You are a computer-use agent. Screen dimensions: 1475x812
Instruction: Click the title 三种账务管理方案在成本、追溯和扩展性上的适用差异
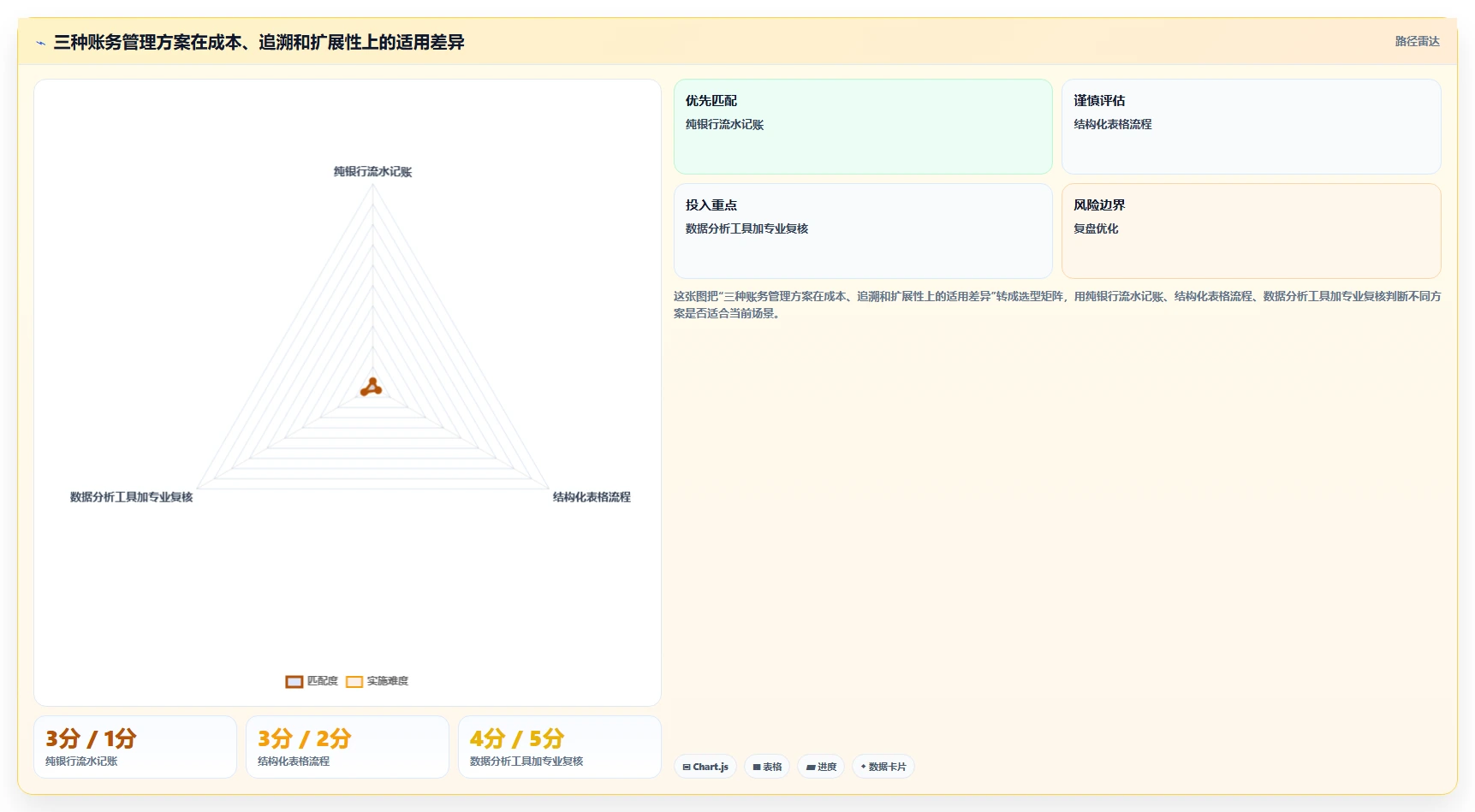[x=259, y=42]
